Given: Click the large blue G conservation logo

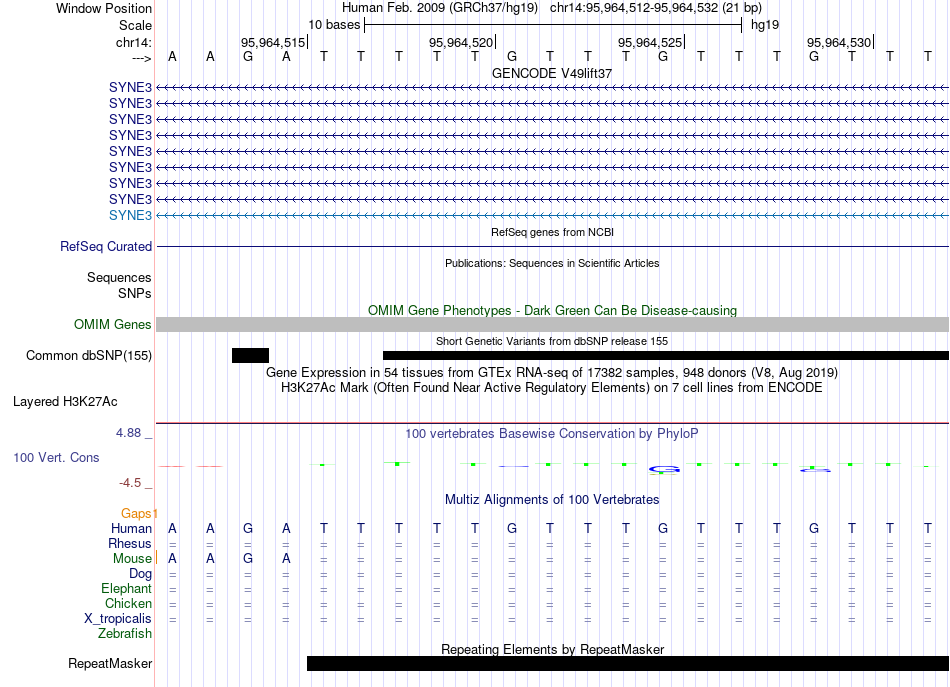Looking at the screenshot, I should click(664, 470).
